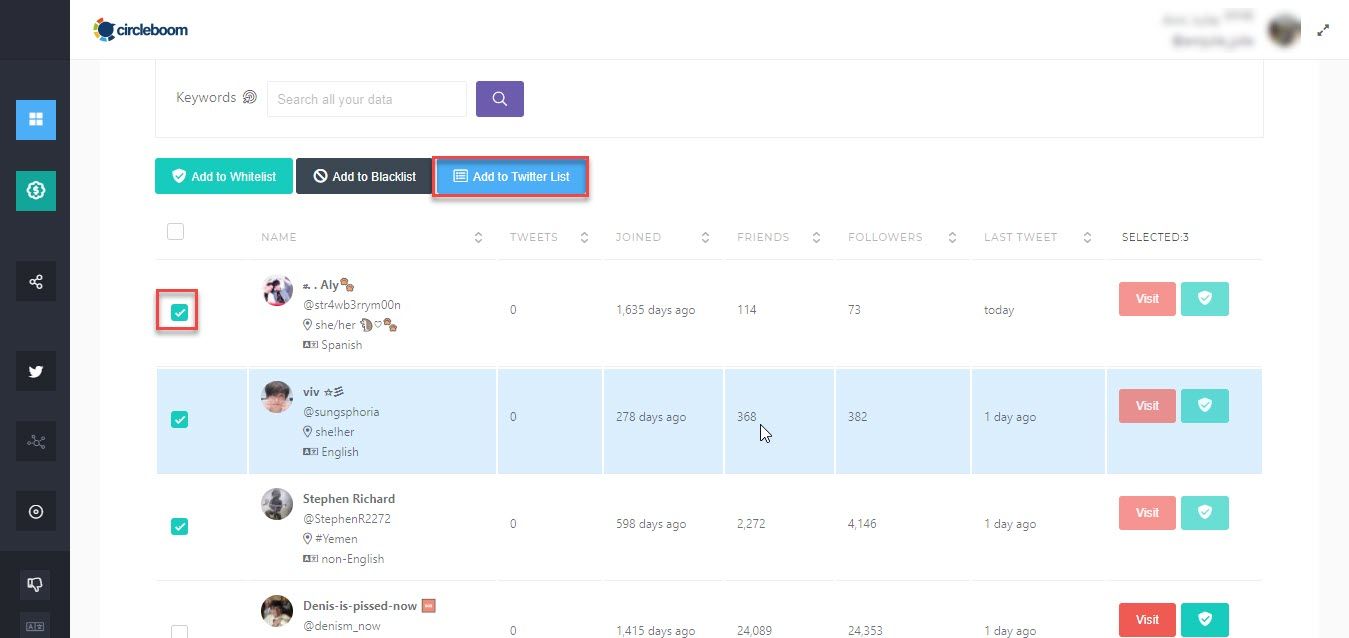Sort by Followers using its sort arrows
Screen dimensions: 1349x638
click(952, 238)
